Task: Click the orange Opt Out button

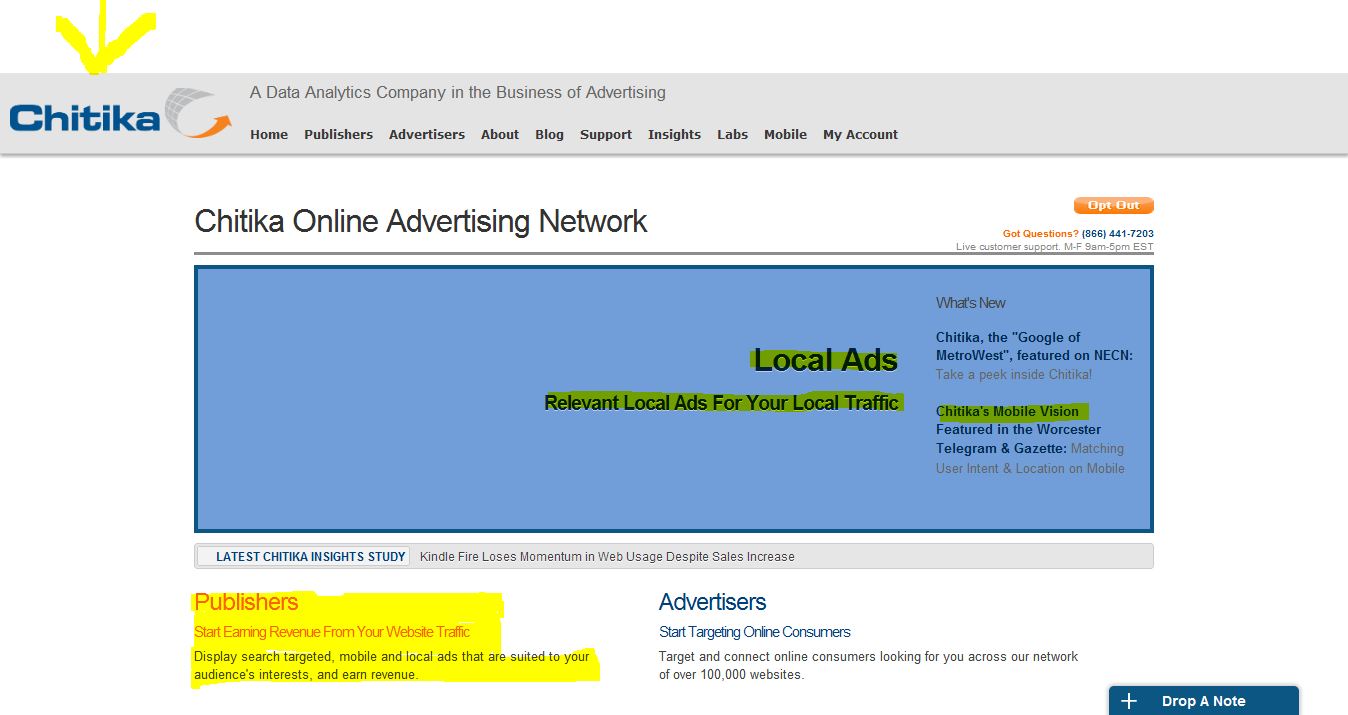Action: click(x=1114, y=205)
